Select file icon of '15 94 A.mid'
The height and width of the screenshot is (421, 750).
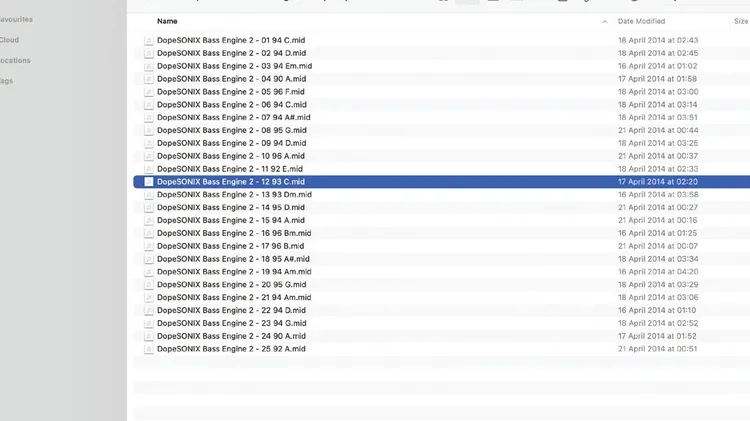[149, 221]
